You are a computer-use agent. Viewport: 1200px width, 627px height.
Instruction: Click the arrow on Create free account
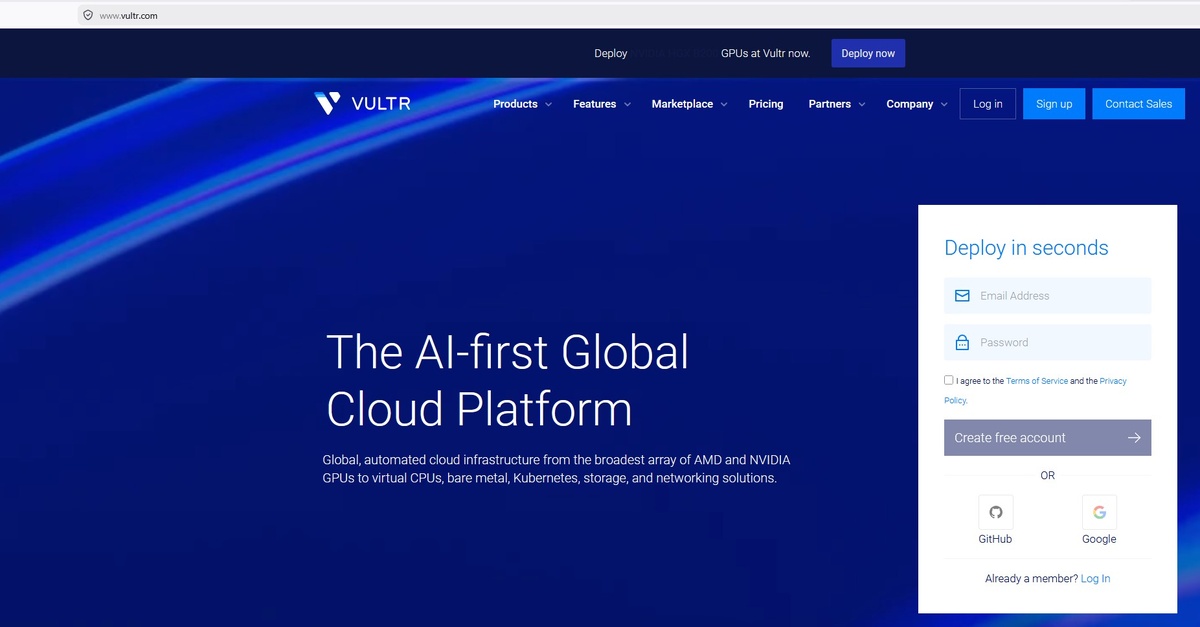(1134, 438)
